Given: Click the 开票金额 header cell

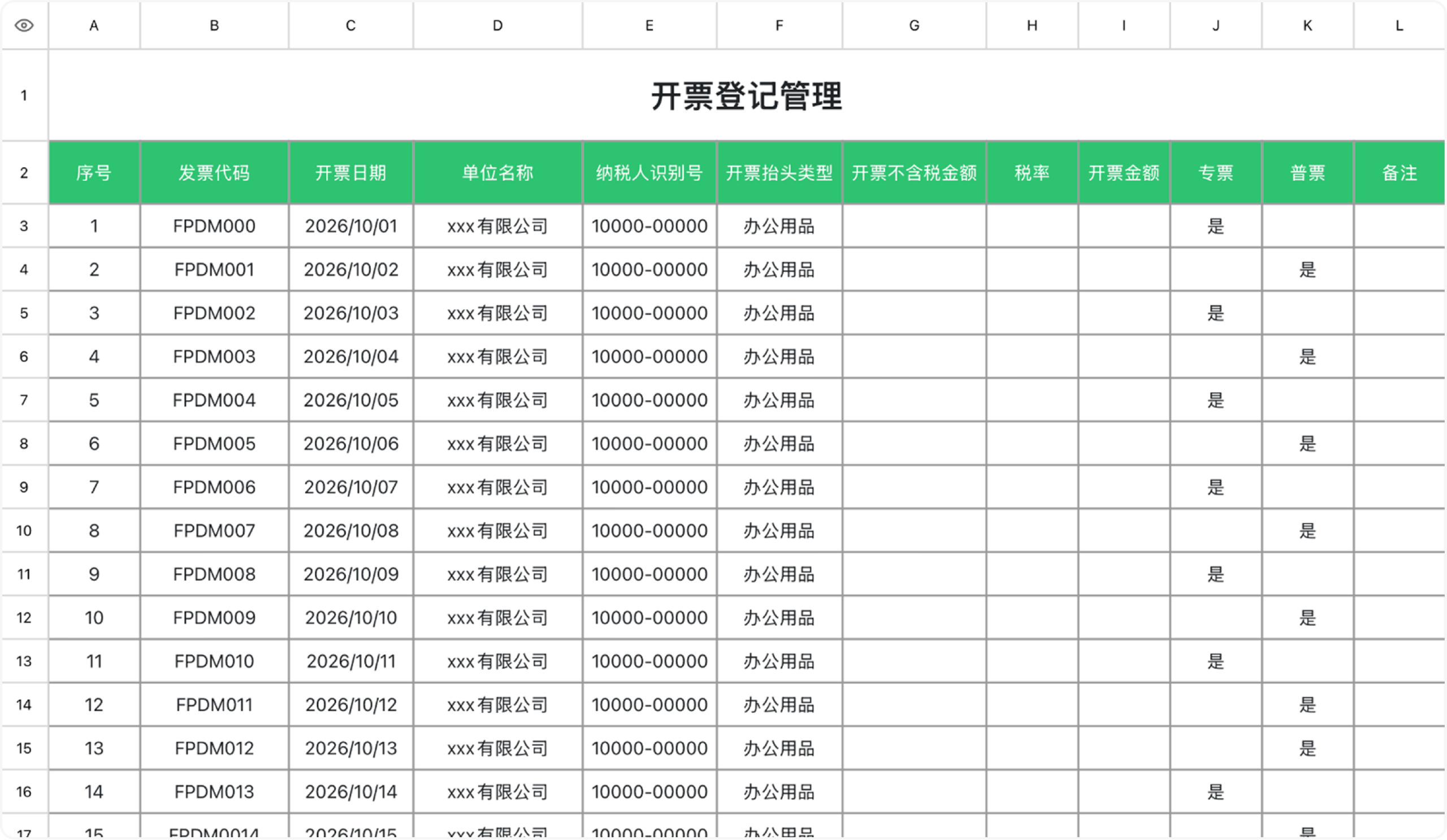Looking at the screenshot, I should [1124, 173].
